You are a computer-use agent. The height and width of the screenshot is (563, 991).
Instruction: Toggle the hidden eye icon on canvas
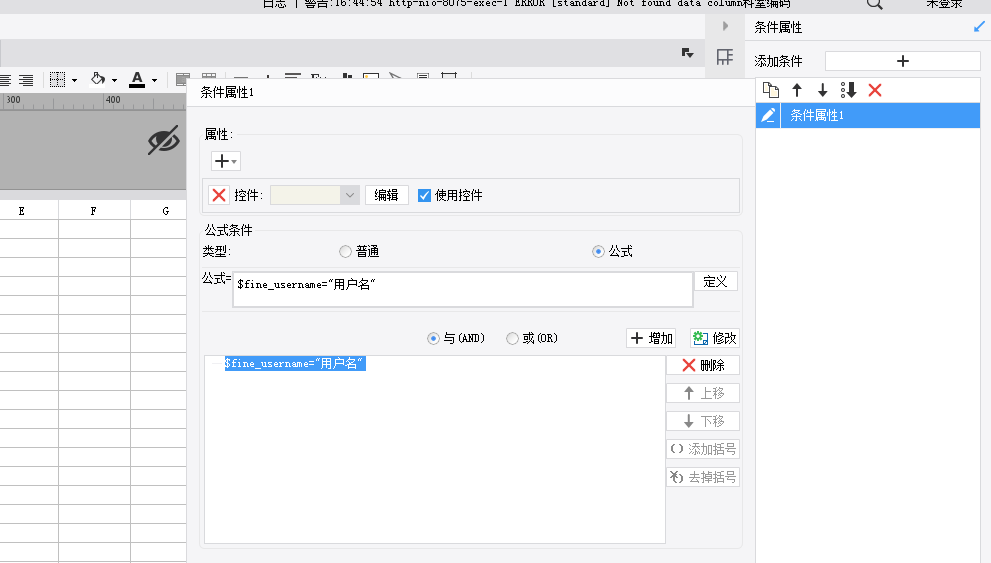(164, 140)
